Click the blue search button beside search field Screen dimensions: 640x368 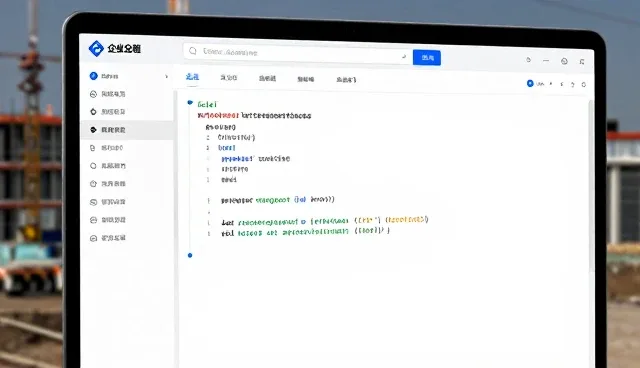(427, 58)
